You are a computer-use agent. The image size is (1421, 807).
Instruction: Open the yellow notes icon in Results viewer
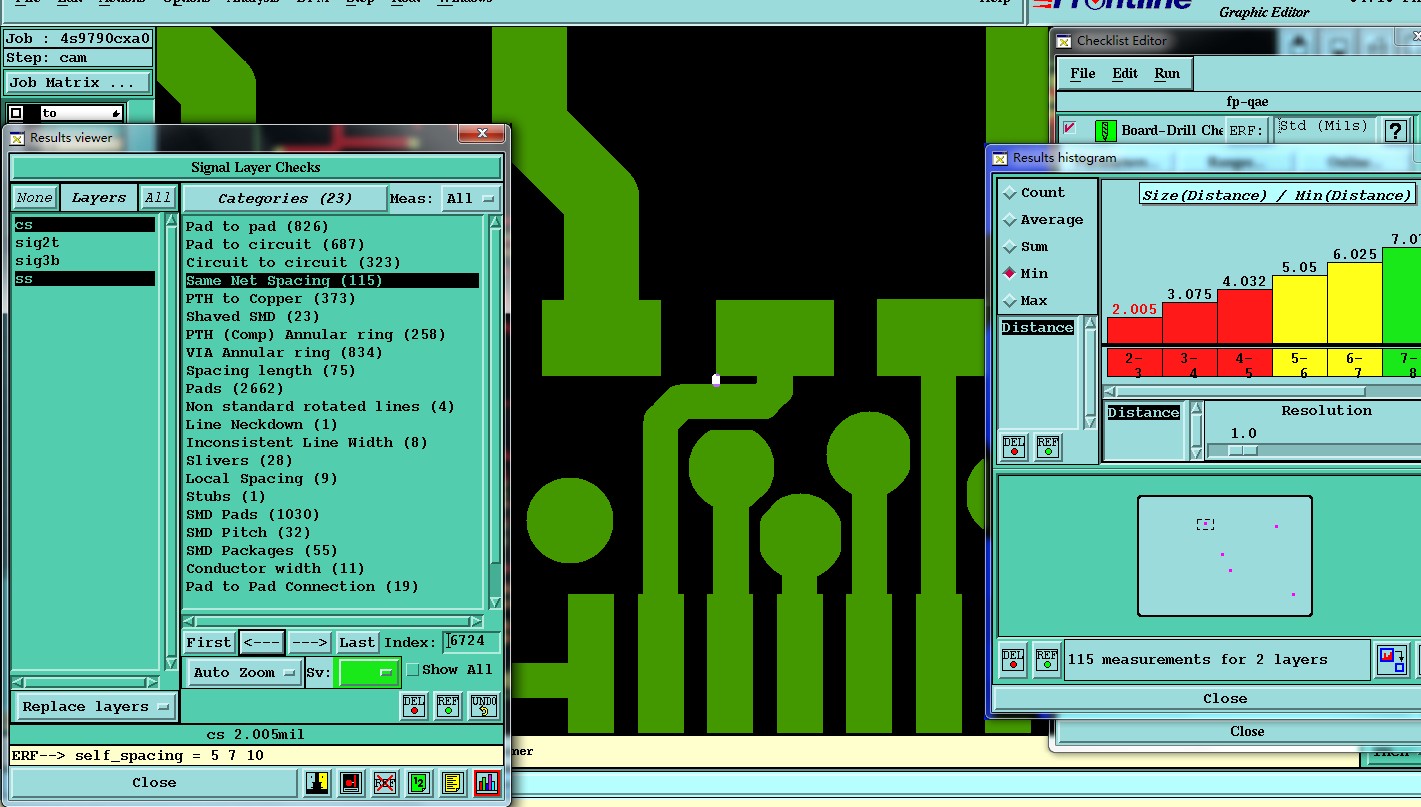[x=453, y=783]
